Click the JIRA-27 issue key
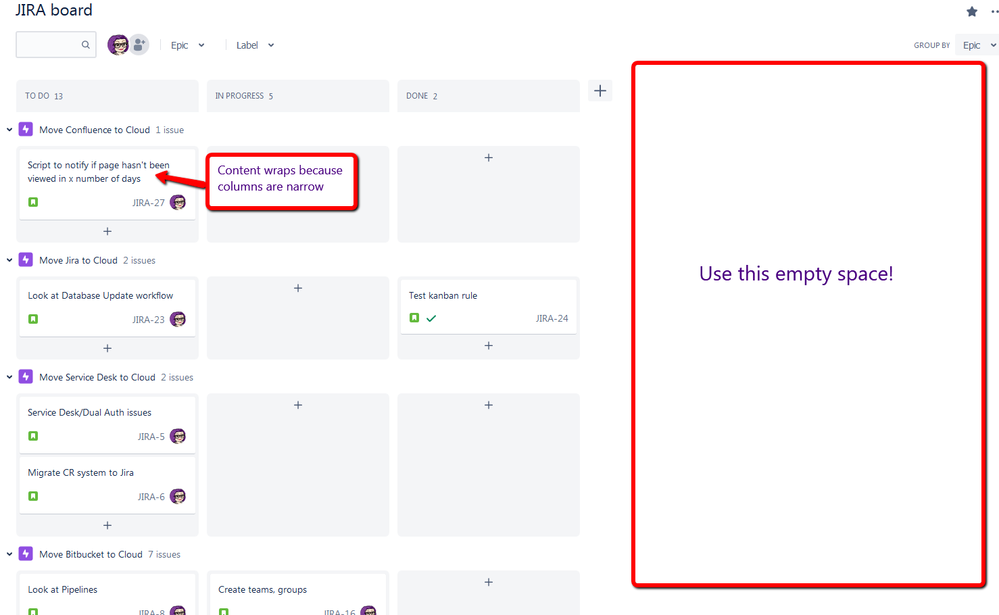The height and width of the screenshot is (615, 999). 148,203
